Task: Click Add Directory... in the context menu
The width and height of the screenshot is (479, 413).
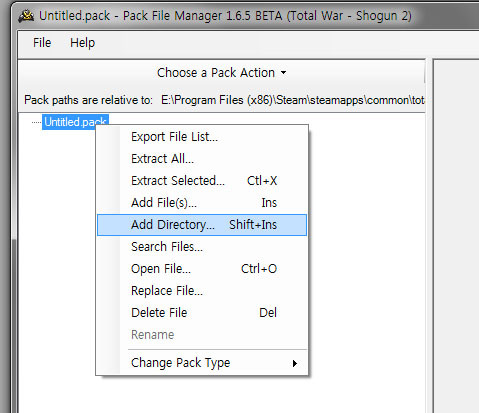Action: [202, 225]
